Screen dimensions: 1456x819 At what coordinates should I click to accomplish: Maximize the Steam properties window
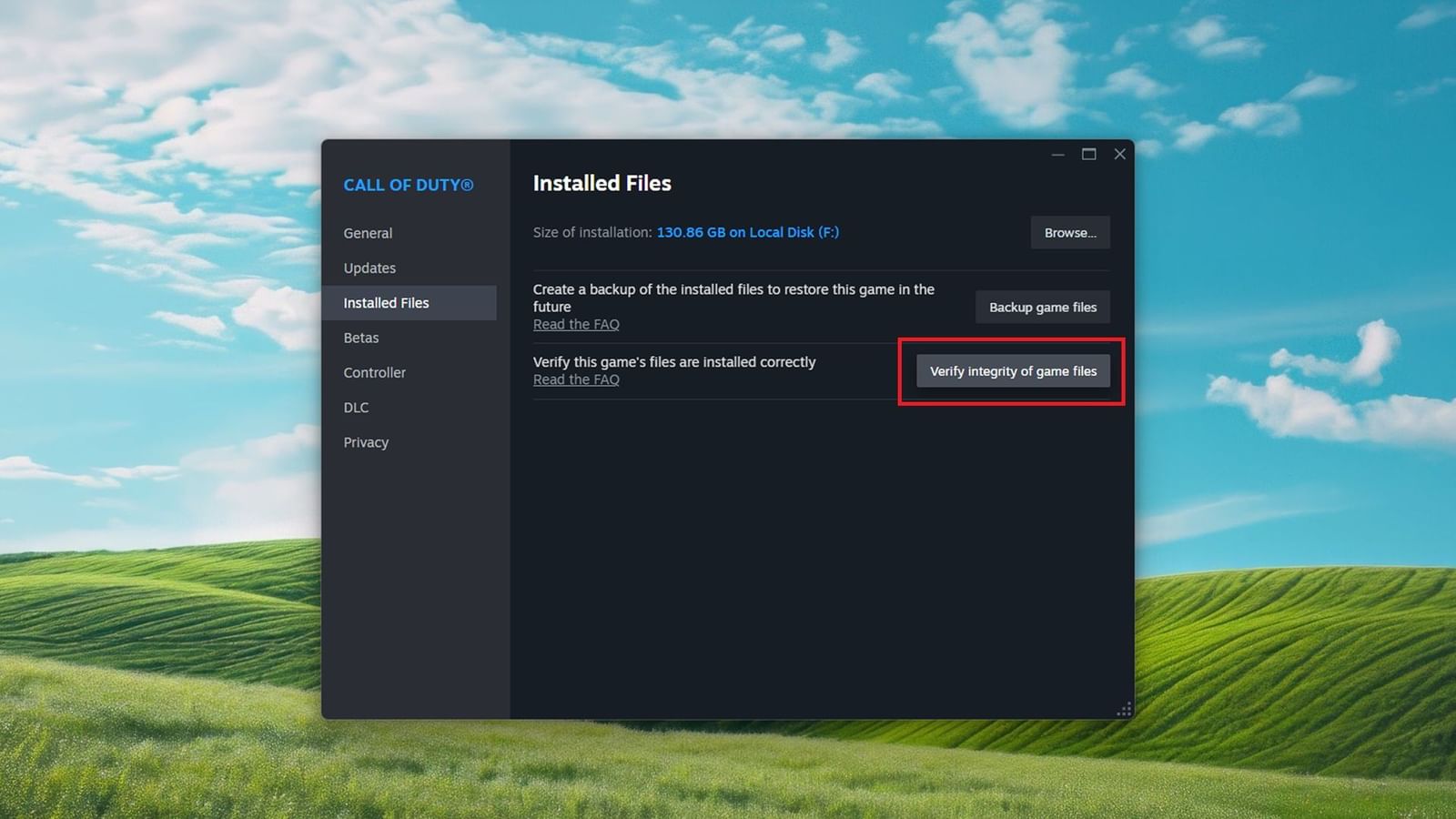1088,155
